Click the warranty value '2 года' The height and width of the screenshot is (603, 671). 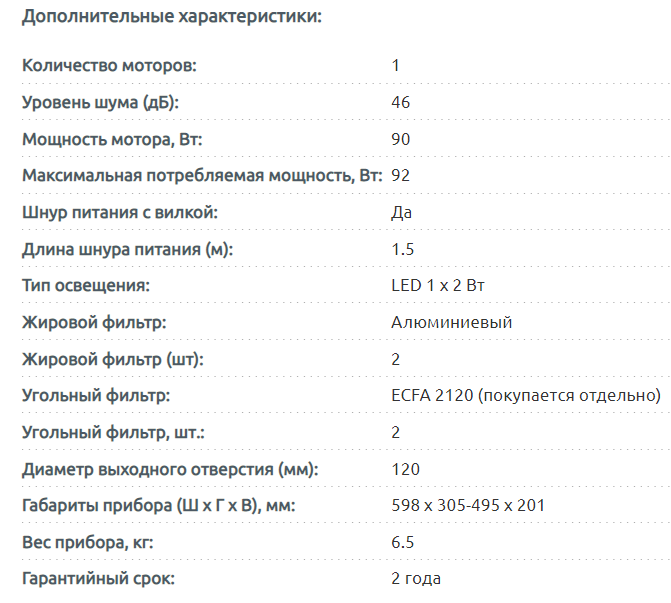tap(416, 578)
